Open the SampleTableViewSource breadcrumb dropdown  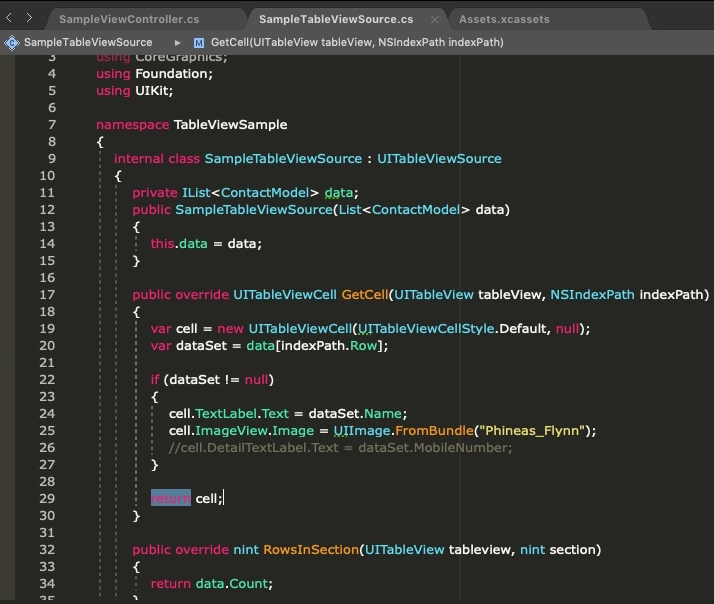pyautogui.click(x=87, y=42)
